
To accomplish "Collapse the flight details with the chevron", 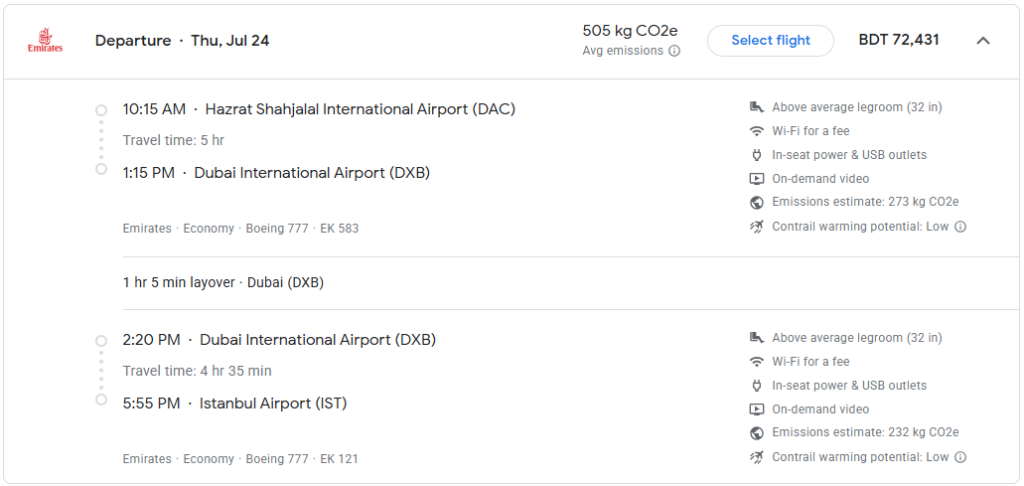I will point(983,40).
